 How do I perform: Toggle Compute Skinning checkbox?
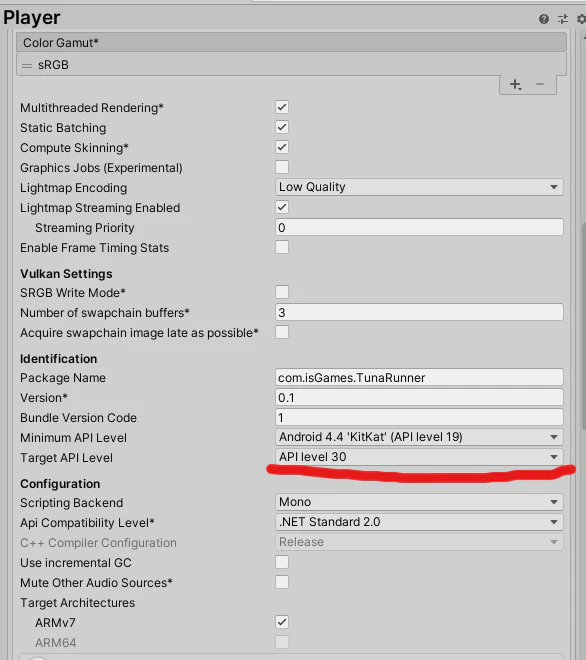[282, 147]
